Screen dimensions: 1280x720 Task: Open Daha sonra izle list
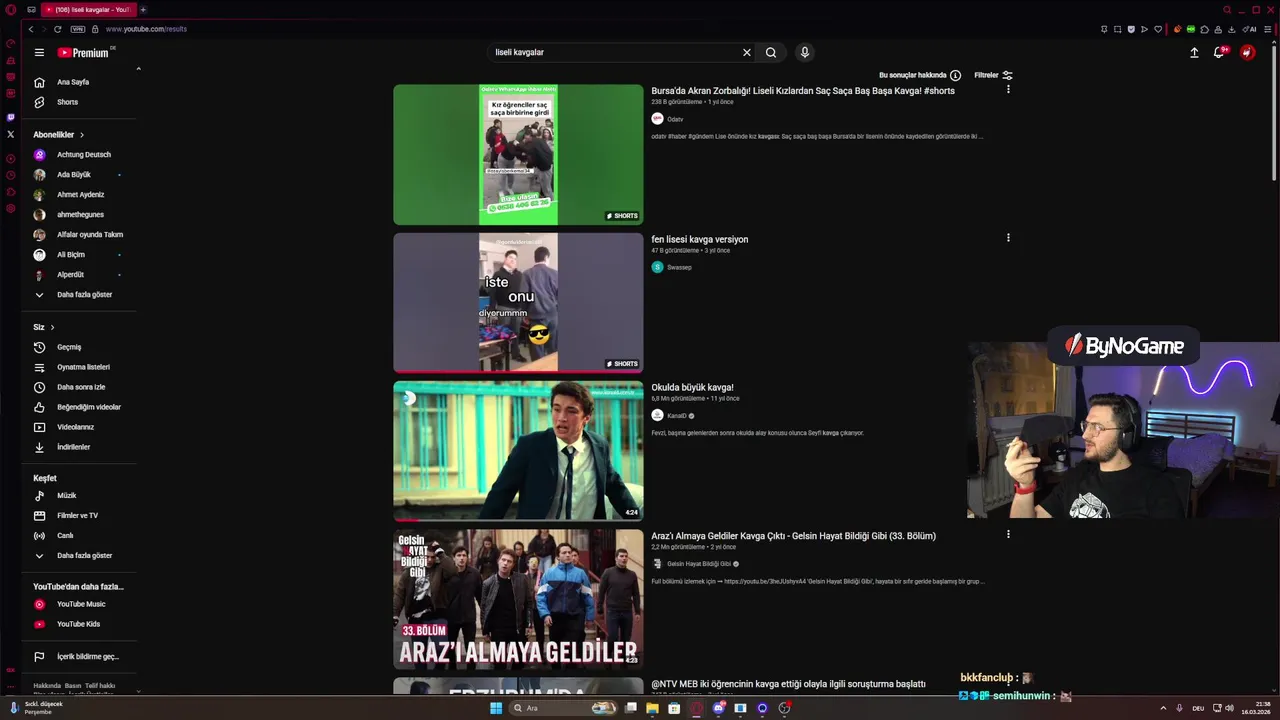click(x=79, y=387)
